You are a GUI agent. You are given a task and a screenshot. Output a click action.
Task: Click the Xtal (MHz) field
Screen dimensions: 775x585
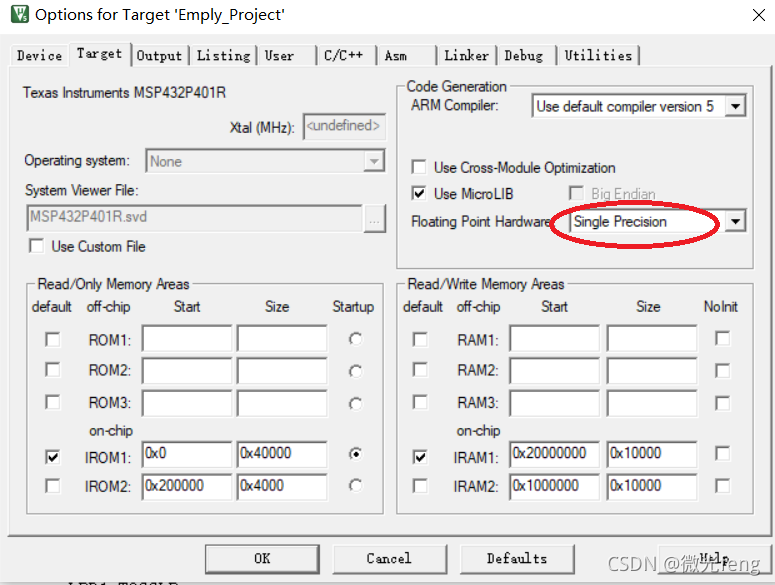[344, 126]
